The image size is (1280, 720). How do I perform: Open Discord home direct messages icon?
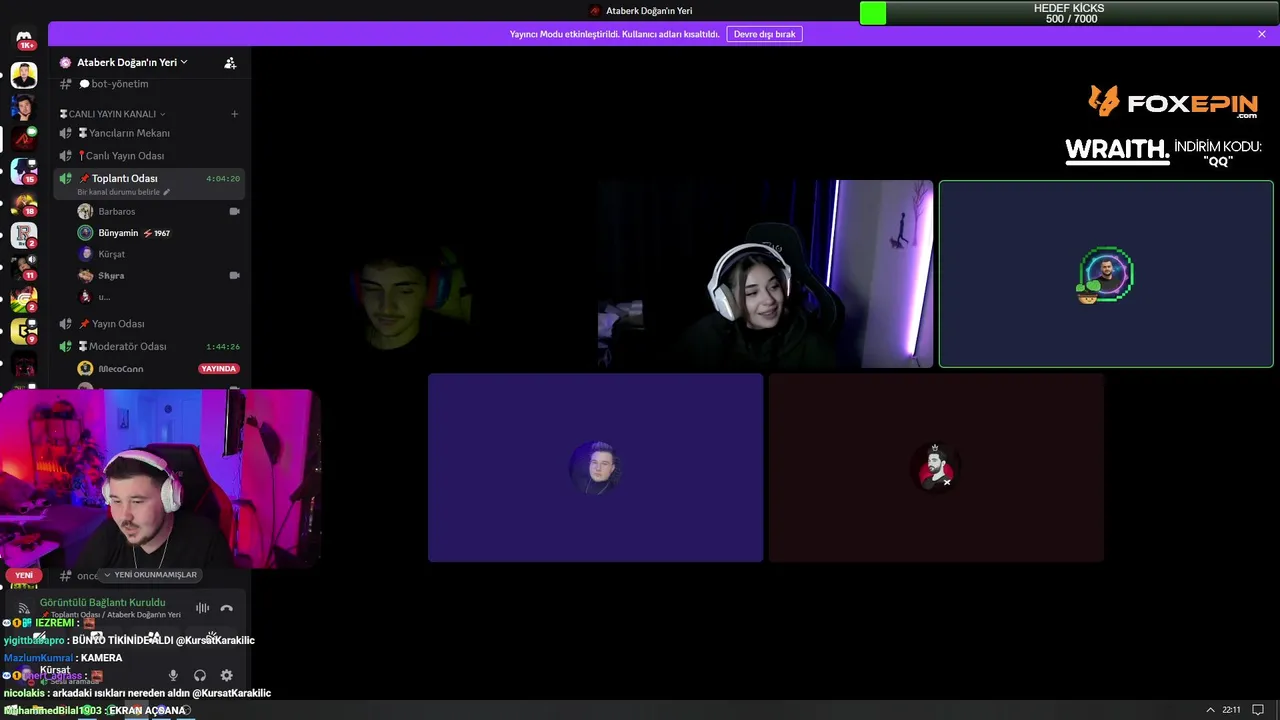point(24,40)
